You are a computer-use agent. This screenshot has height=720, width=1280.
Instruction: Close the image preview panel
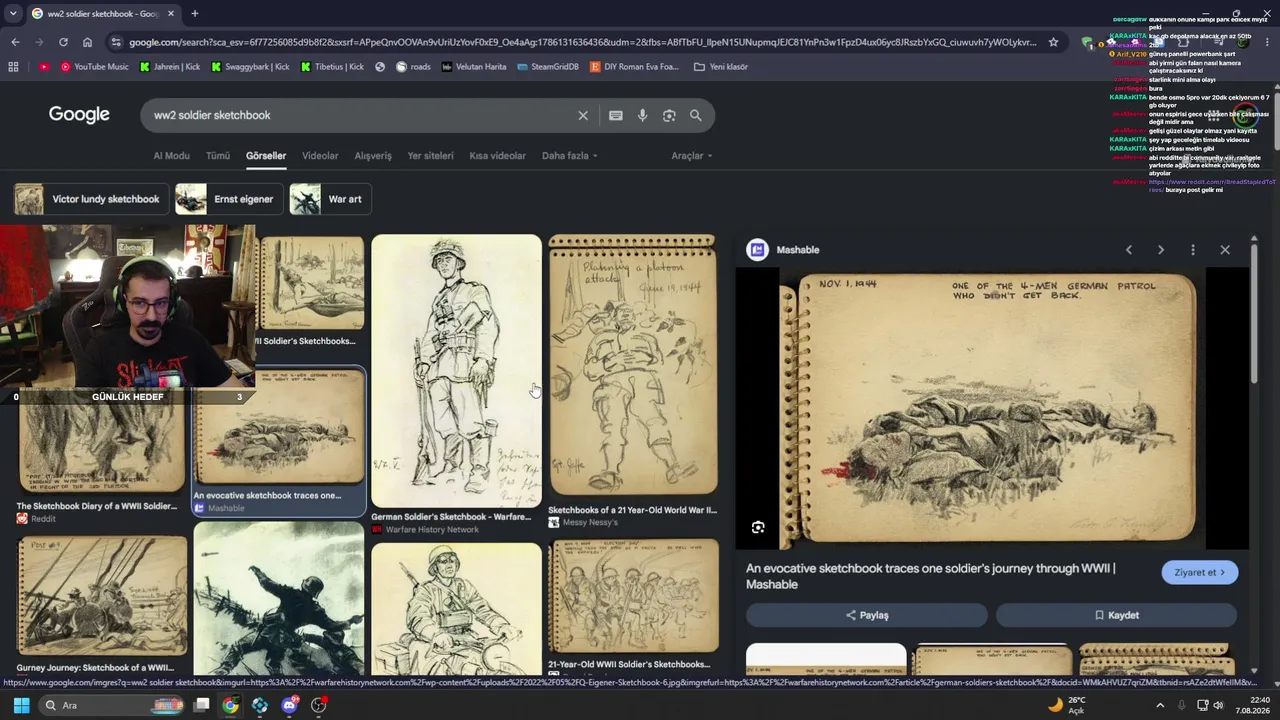click(x=1225, y=250)
